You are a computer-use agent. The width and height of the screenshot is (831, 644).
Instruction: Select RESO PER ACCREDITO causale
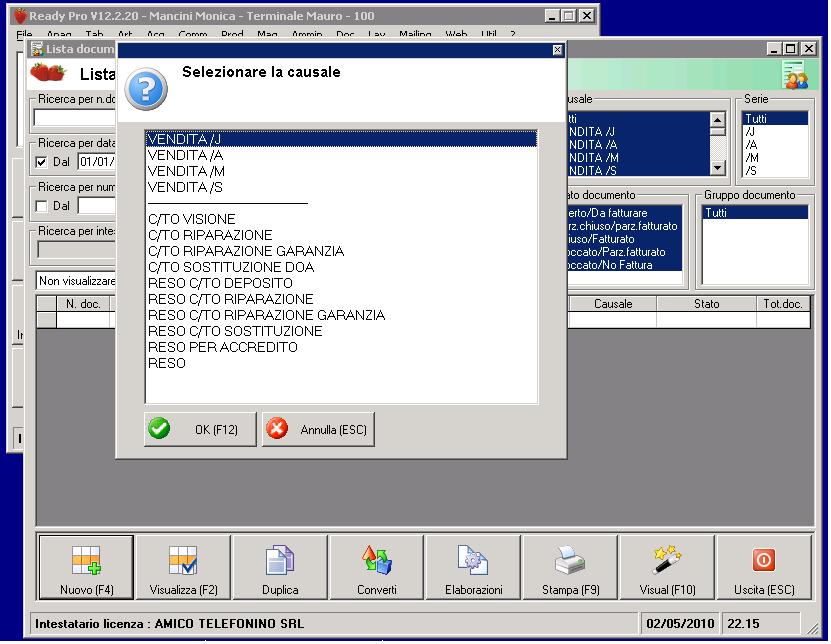tap(341, 347)
